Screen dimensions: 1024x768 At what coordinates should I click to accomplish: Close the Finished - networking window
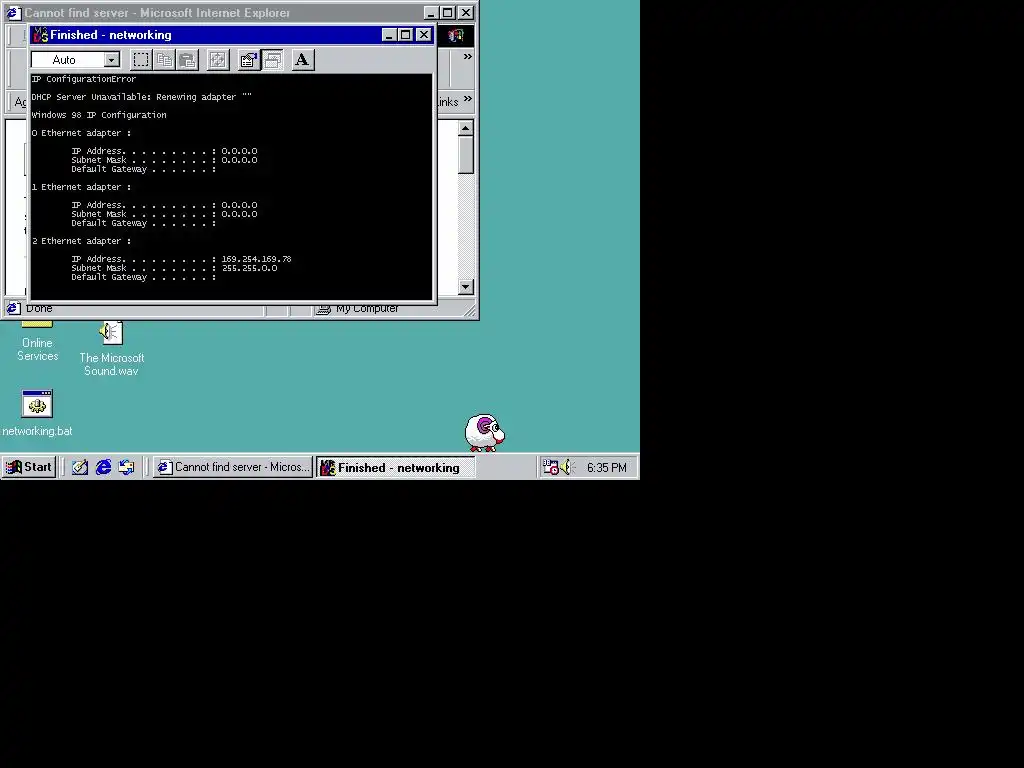pos(424,35)
